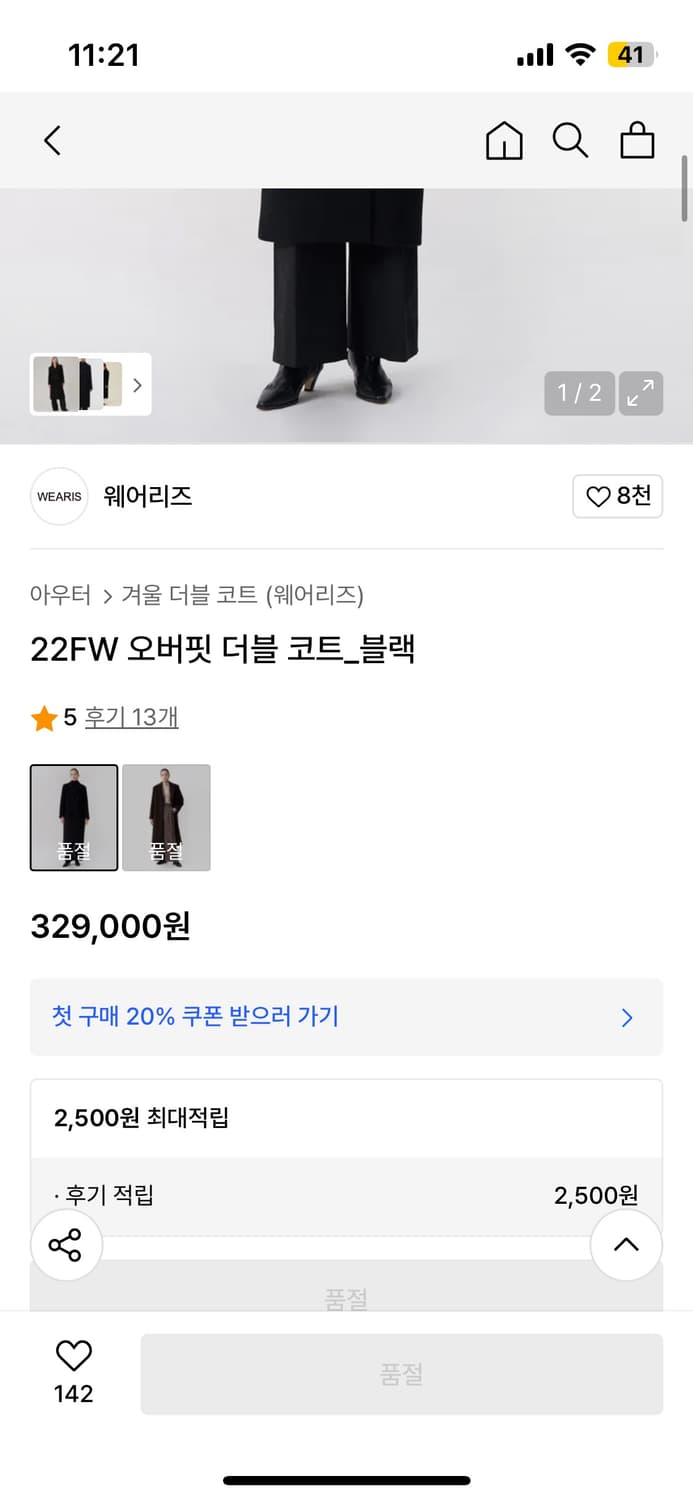Open 아우터 category breadcrumb

click(x=61, y=596)
